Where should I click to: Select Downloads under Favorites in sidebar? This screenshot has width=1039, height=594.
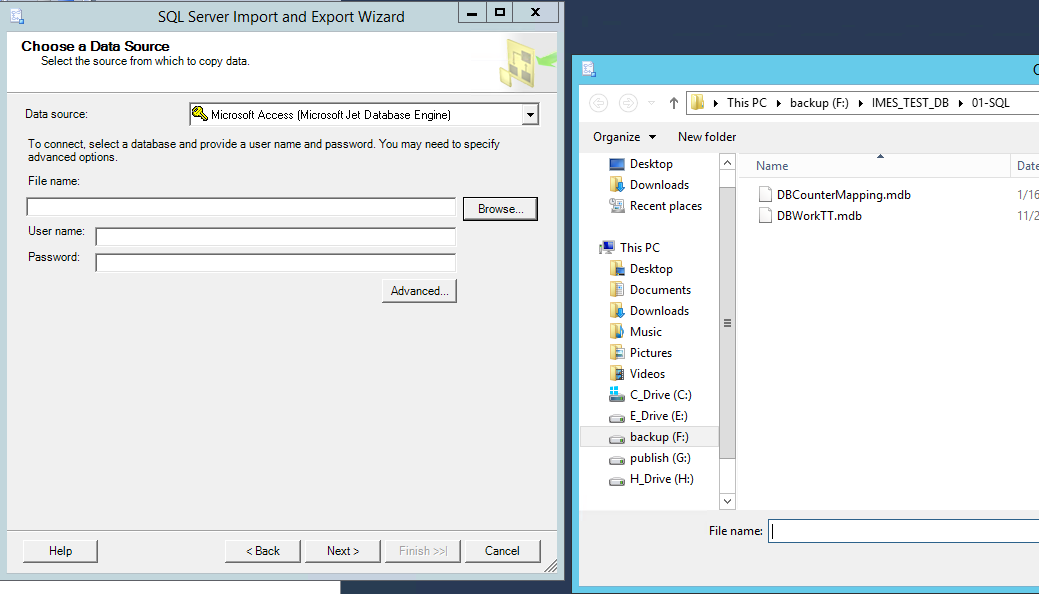point(659,185)
